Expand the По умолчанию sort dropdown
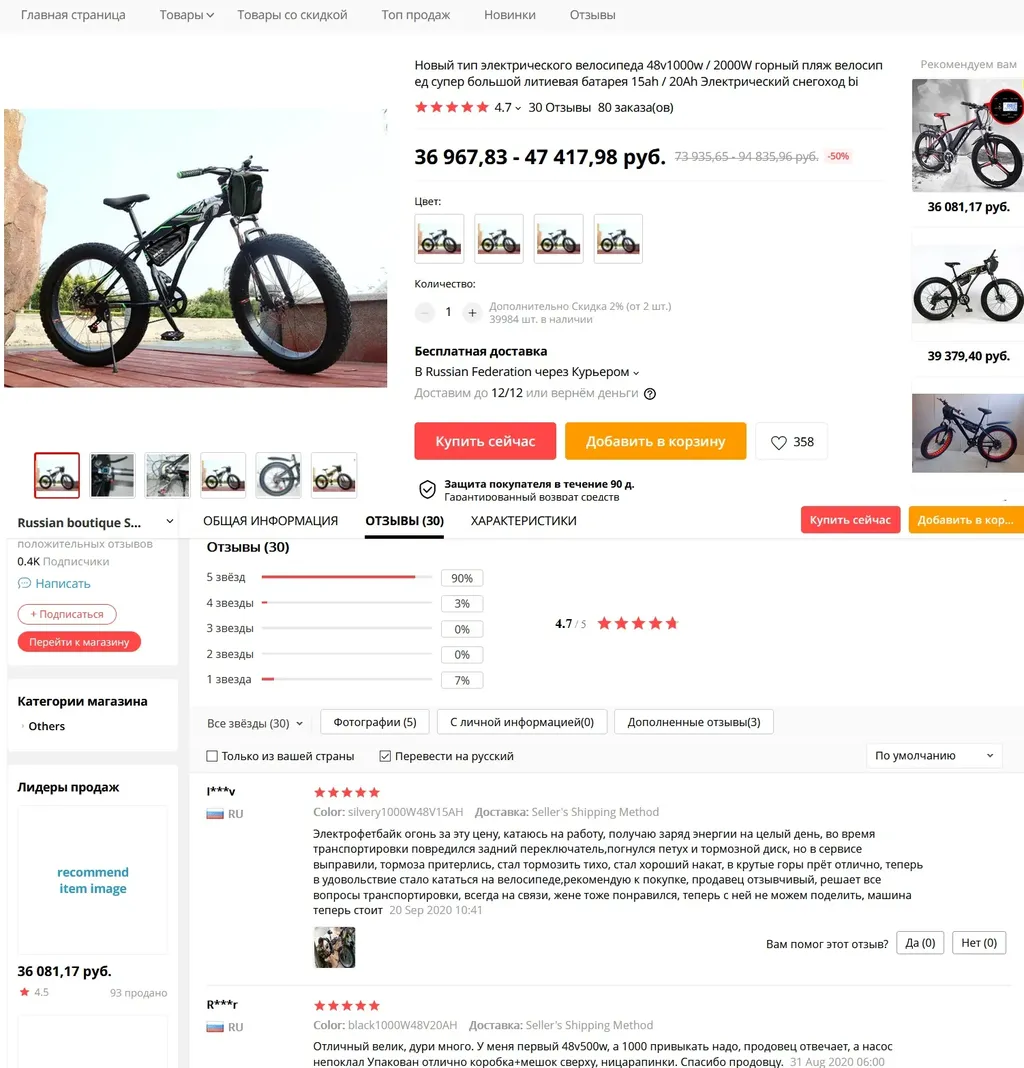 click(x=934, y=755)
